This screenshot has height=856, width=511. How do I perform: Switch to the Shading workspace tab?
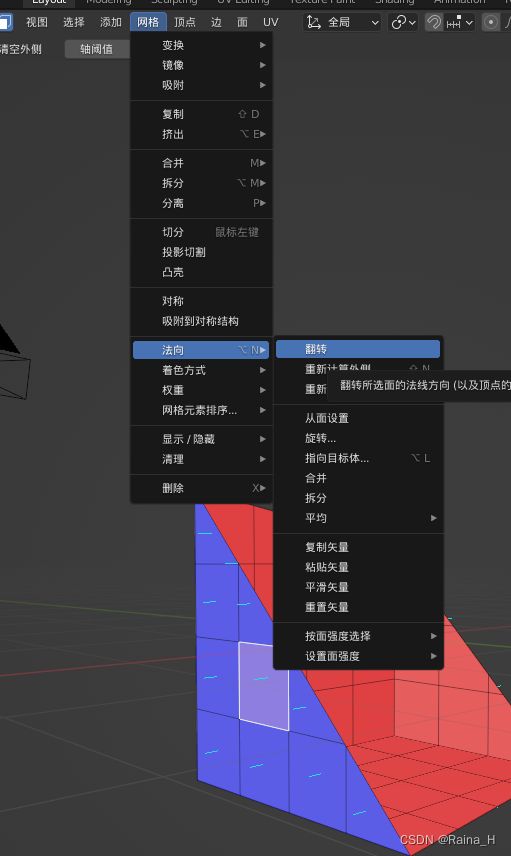point(394,2)
